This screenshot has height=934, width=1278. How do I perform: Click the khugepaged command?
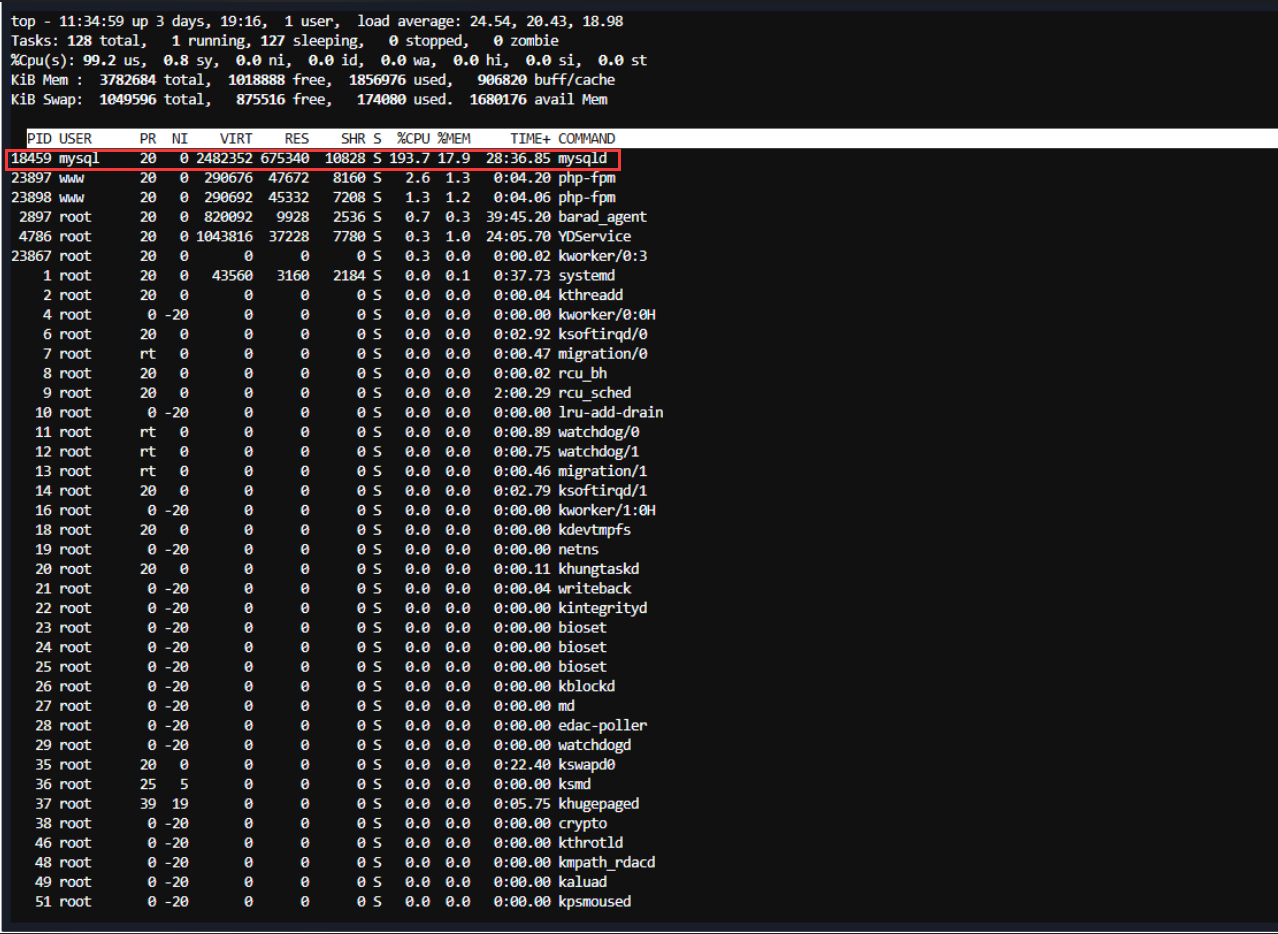[598, 804]
